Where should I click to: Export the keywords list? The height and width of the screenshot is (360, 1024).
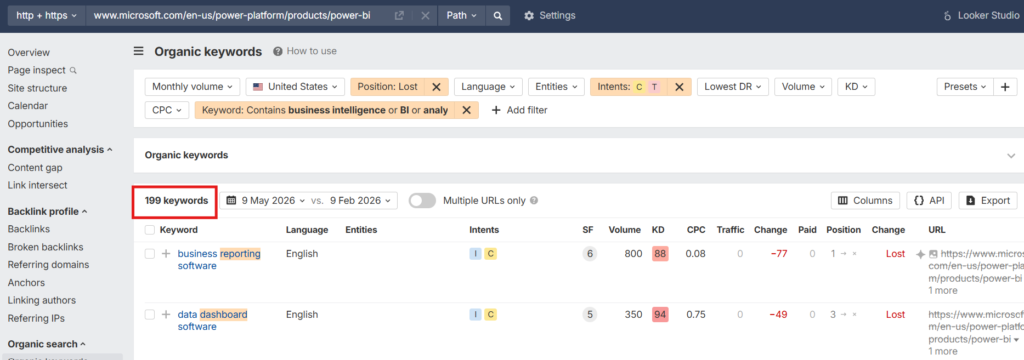pyautogui.click(x=987, y=201)
